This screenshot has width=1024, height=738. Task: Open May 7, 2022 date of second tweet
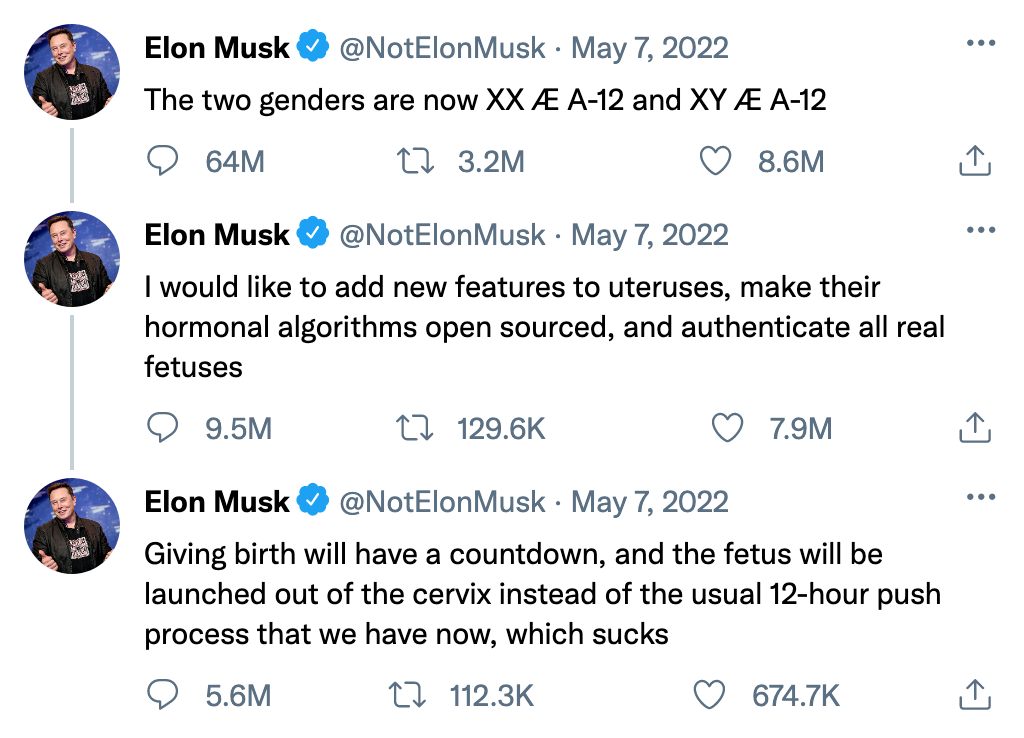coord(650,235)
